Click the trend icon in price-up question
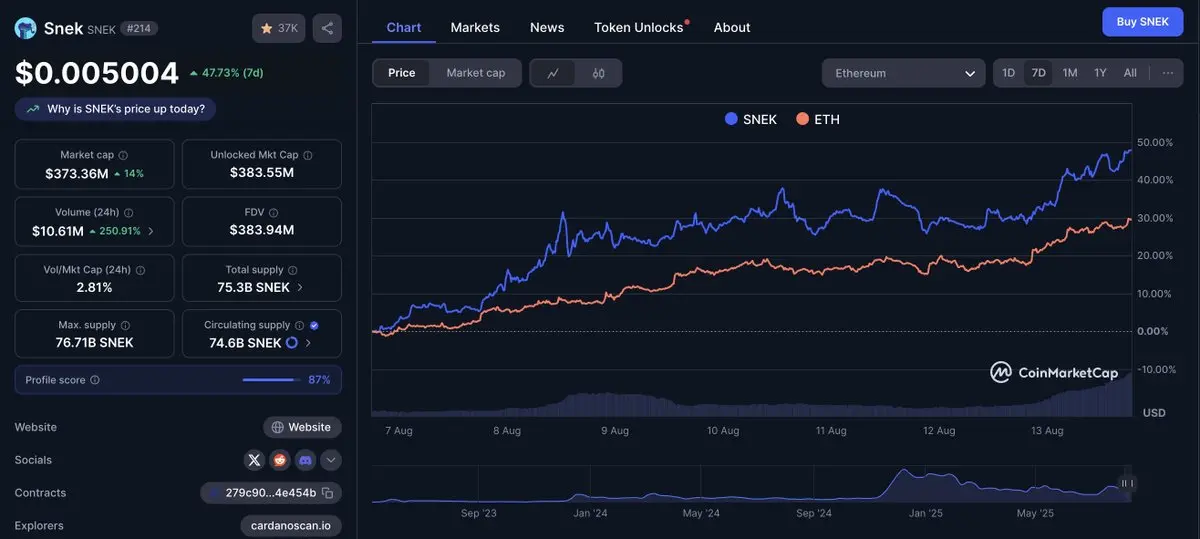This screenshot has height=539, width=1200. [x=33, y=109]
